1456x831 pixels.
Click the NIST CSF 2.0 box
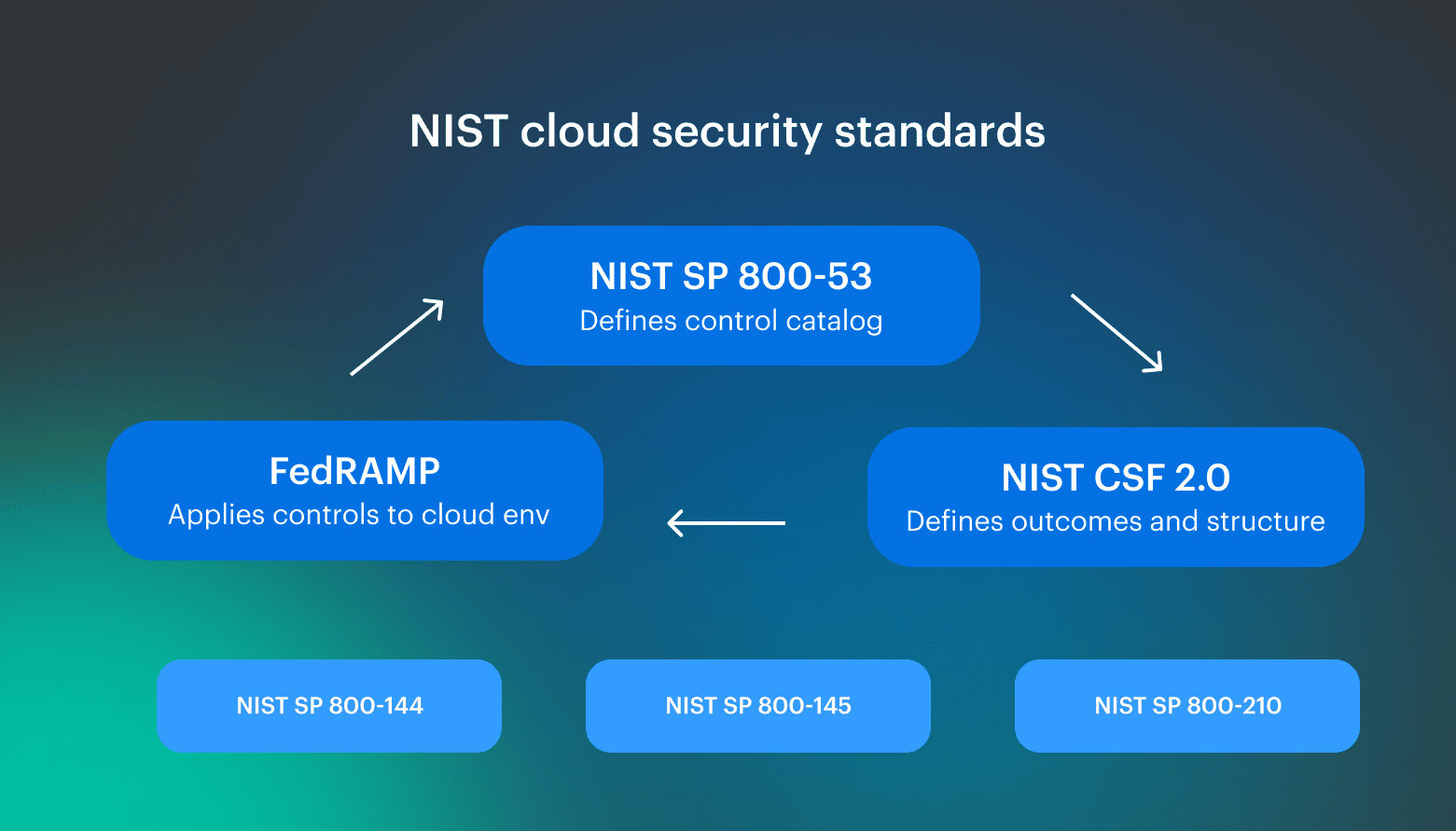click(x=1116, y=497)
